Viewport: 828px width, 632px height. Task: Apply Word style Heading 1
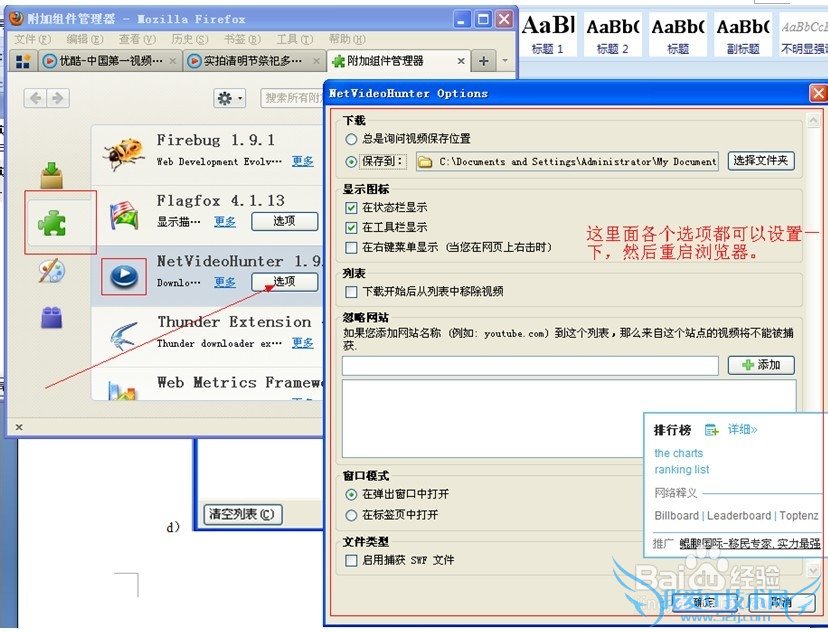pyautogui.click(x=547, y=34)
